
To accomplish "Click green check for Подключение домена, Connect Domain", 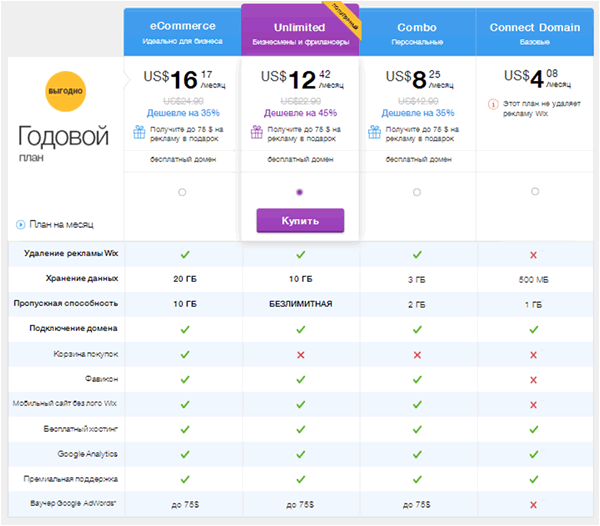I will tap(534, 329).
